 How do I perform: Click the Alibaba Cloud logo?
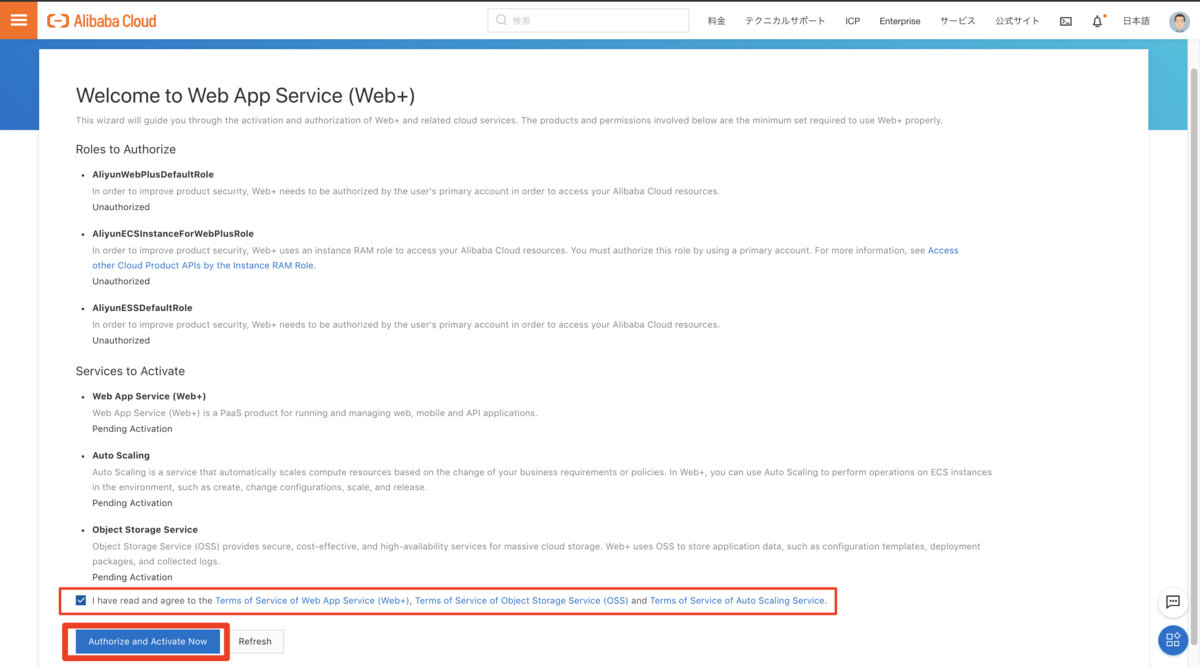point(102,20)
